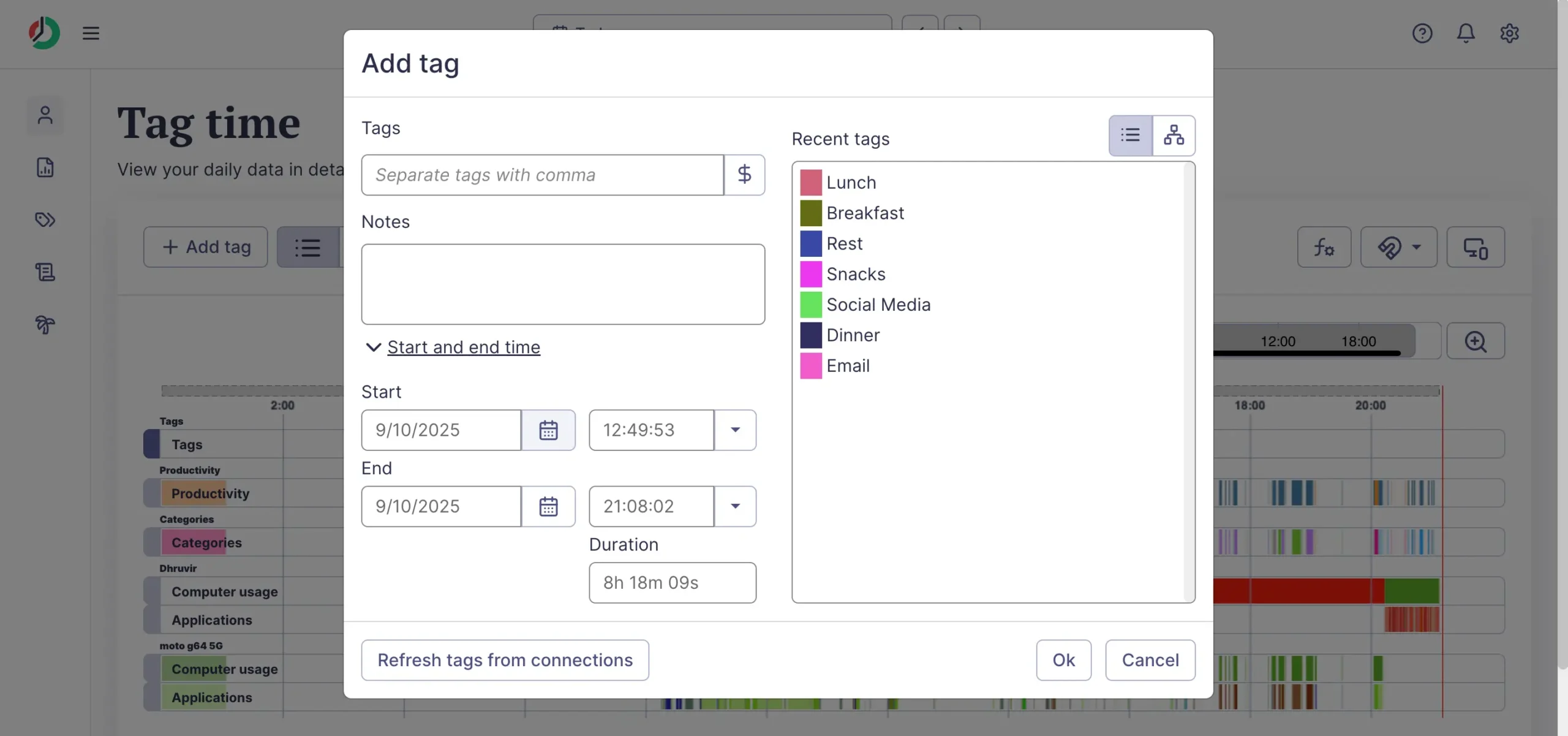Select the Email recent tag
This screenshot has height=736, width=1568.
(848, 366)
